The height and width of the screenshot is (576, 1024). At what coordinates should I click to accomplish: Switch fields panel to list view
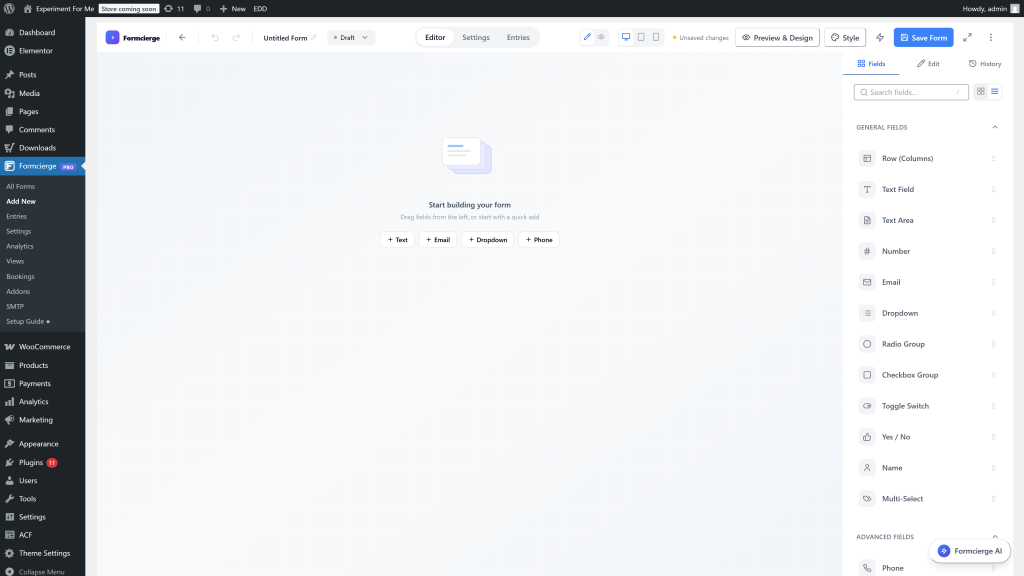(995, 91)
